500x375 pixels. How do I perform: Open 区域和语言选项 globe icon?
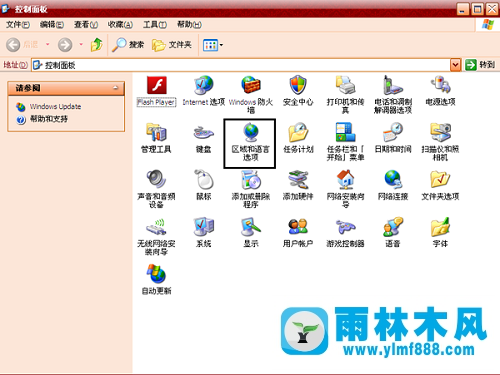[250, 142]
